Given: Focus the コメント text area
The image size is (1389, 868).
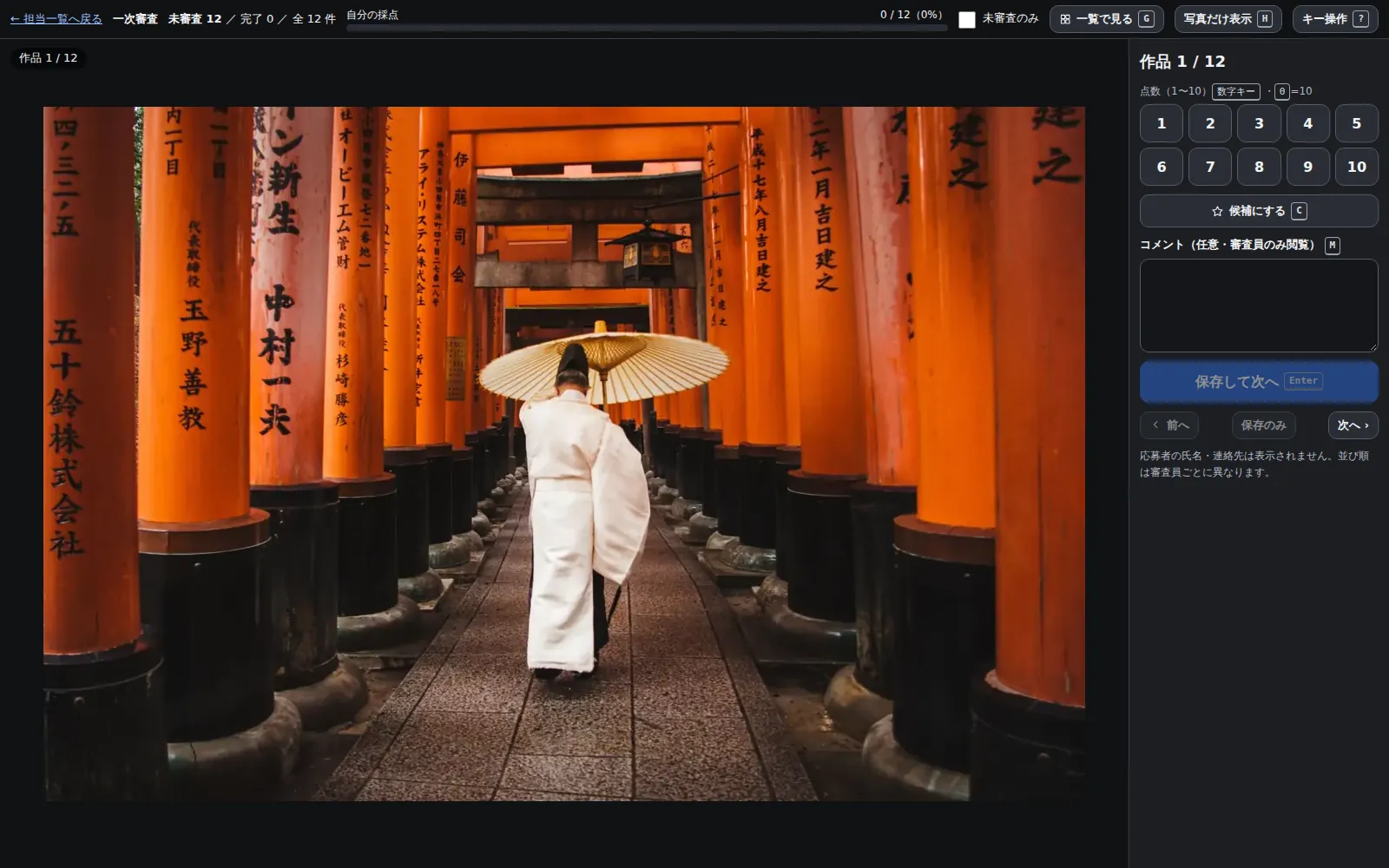Looking at the screenshot, I should coord(1259,306).
